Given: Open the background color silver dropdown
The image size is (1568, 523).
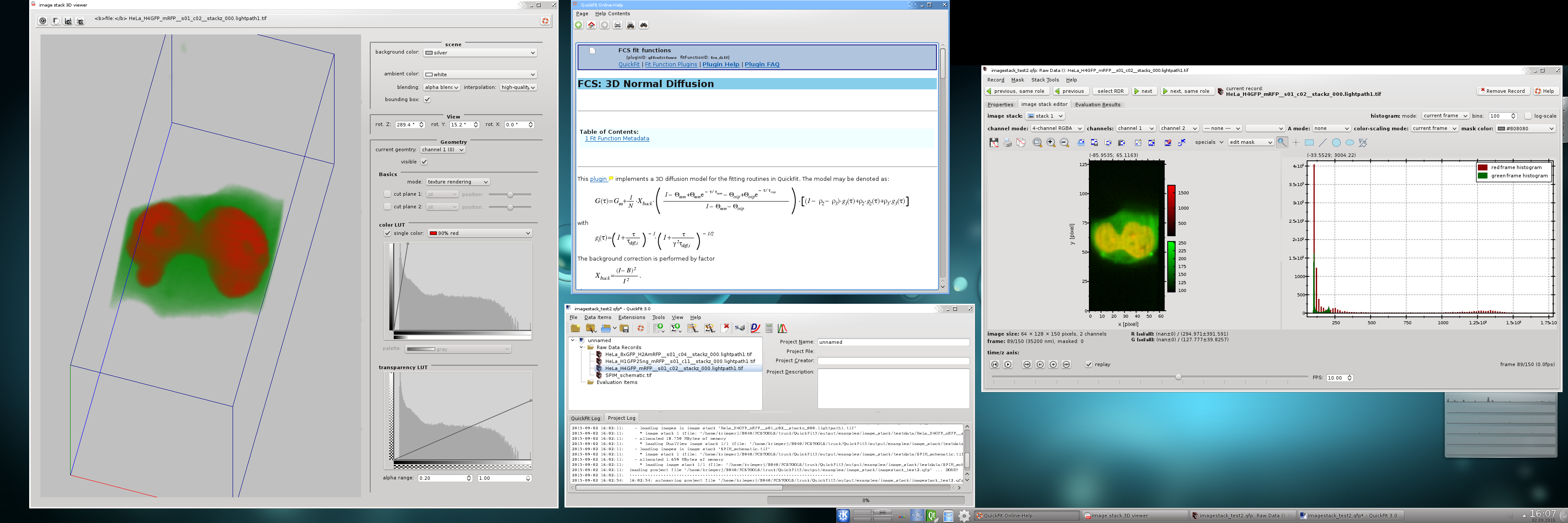Looking at the screenshot, I should click(480, 53).
